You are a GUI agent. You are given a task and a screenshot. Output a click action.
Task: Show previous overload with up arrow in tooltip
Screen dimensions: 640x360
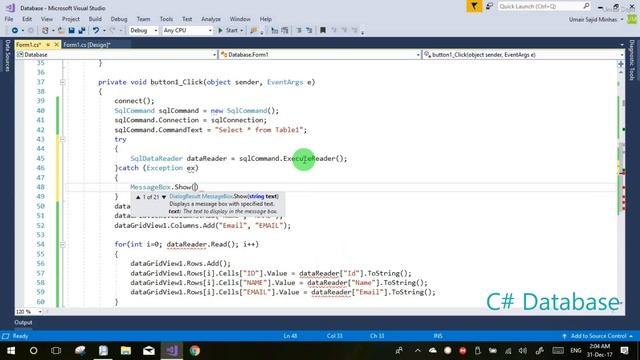[138, 197]
